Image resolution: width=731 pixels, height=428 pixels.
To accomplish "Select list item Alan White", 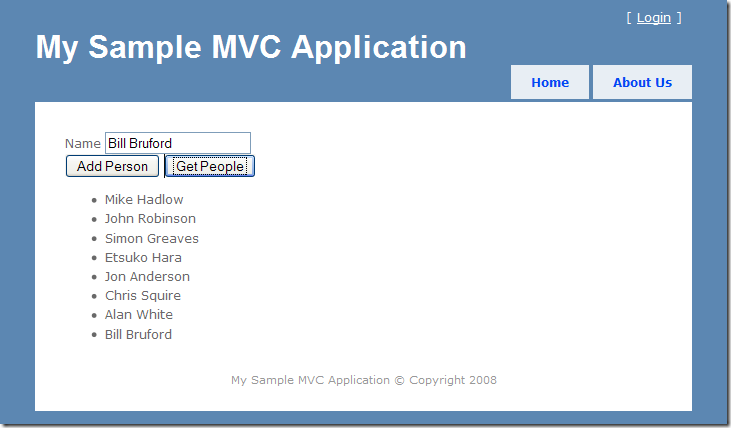I will click(138, 315).
